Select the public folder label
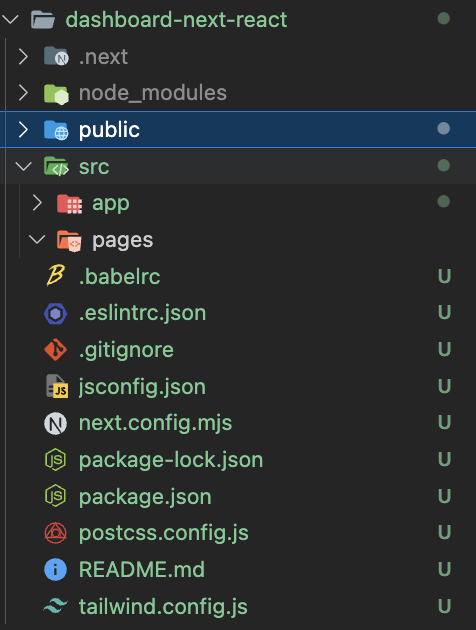 [x=109, y=130]
